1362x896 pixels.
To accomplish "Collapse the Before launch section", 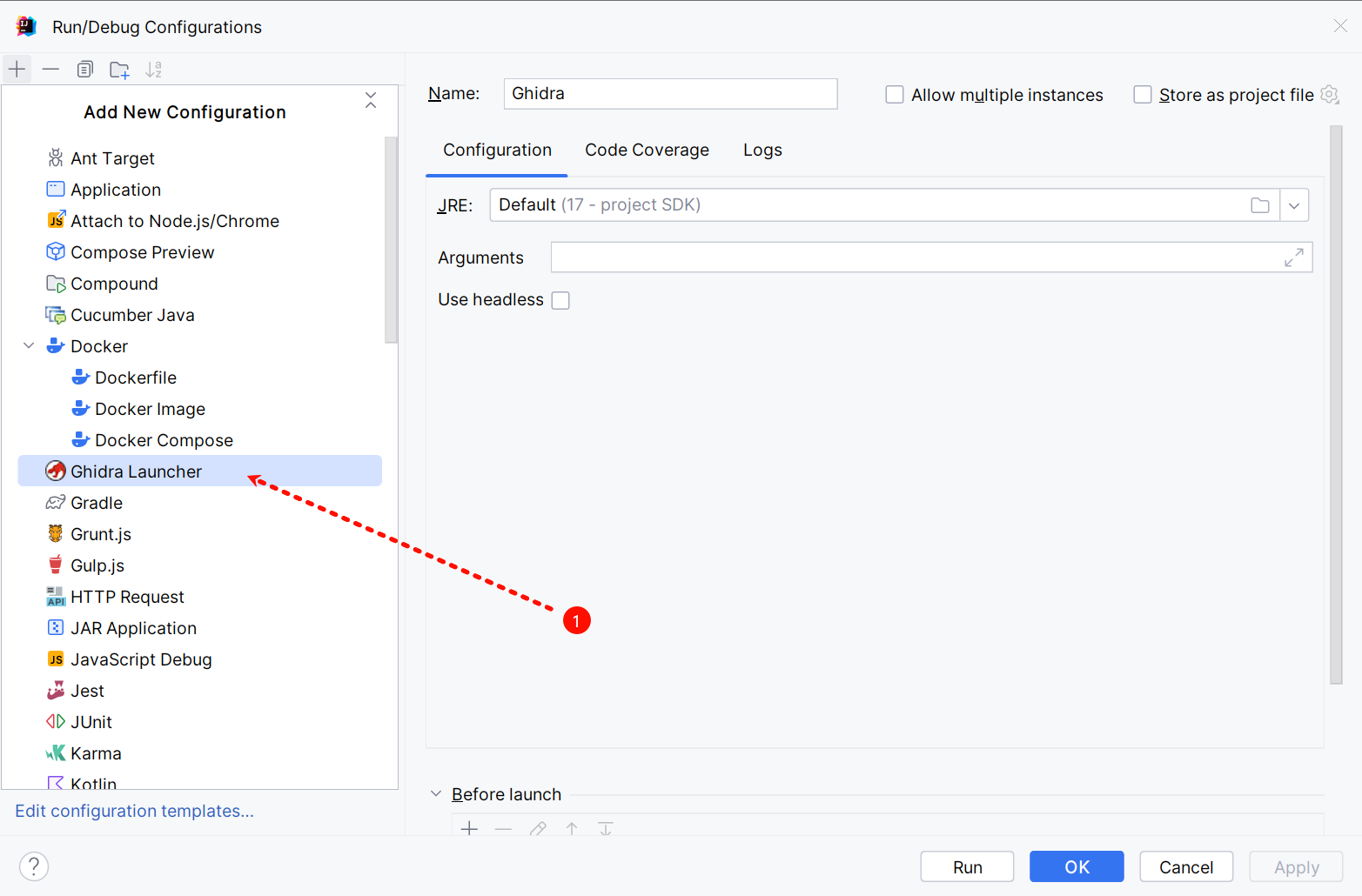I will [436, 793].
